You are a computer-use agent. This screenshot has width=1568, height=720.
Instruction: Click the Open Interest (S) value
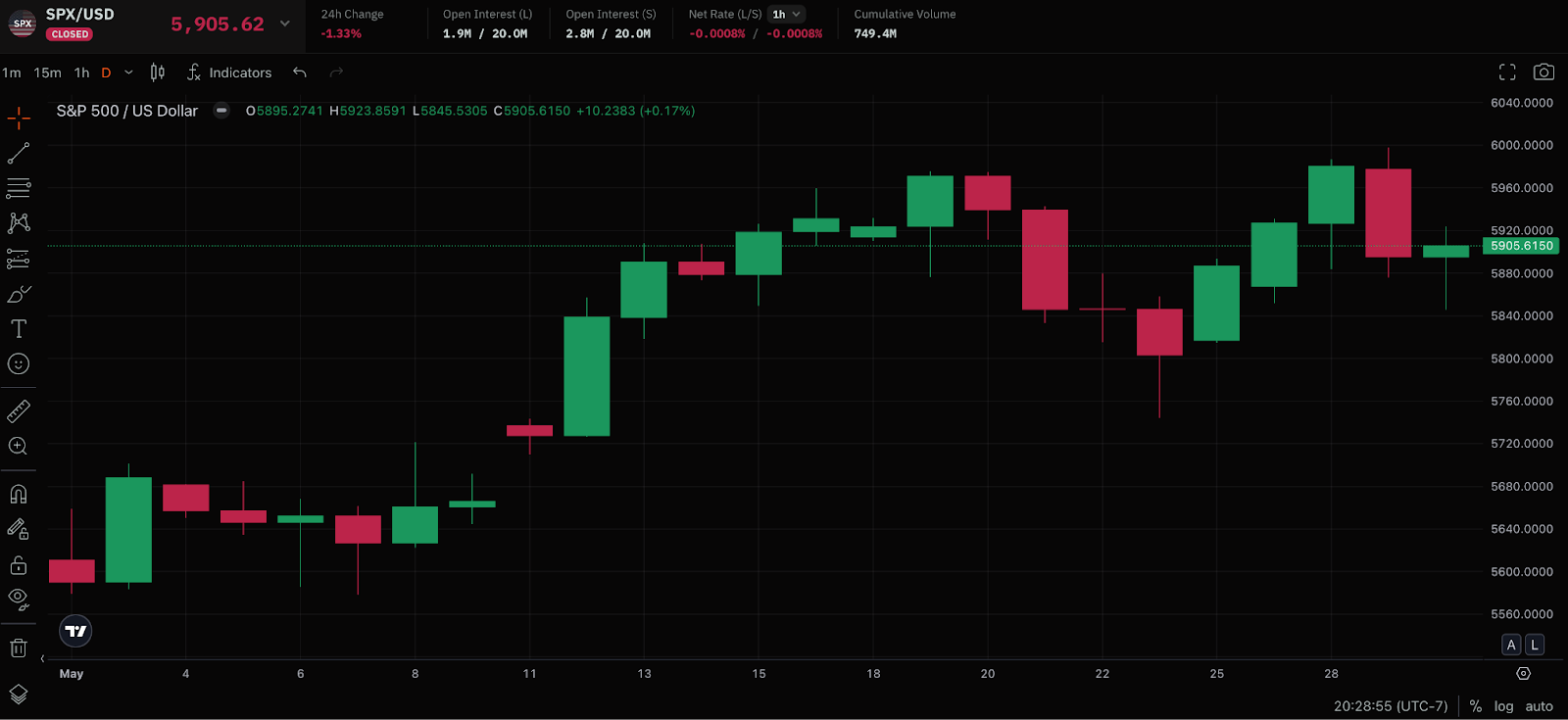pyautogui.click(x=608, y=33)
